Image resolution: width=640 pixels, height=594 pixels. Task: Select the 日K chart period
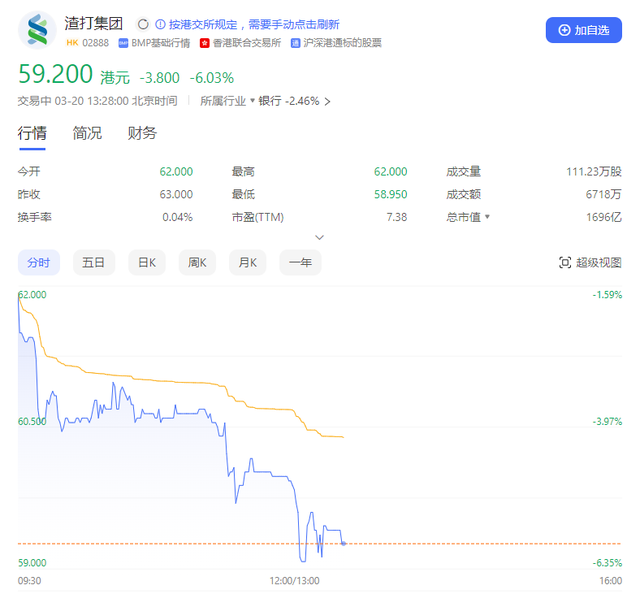click(x=147, y=263)
